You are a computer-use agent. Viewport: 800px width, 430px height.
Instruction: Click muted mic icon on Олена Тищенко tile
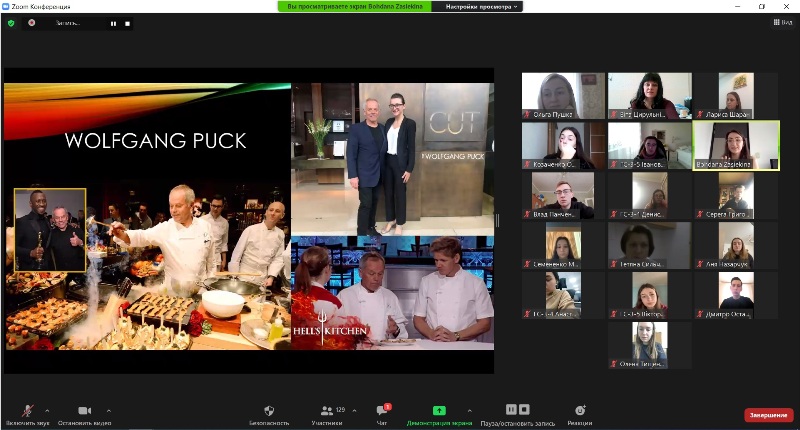pos(614,364)
